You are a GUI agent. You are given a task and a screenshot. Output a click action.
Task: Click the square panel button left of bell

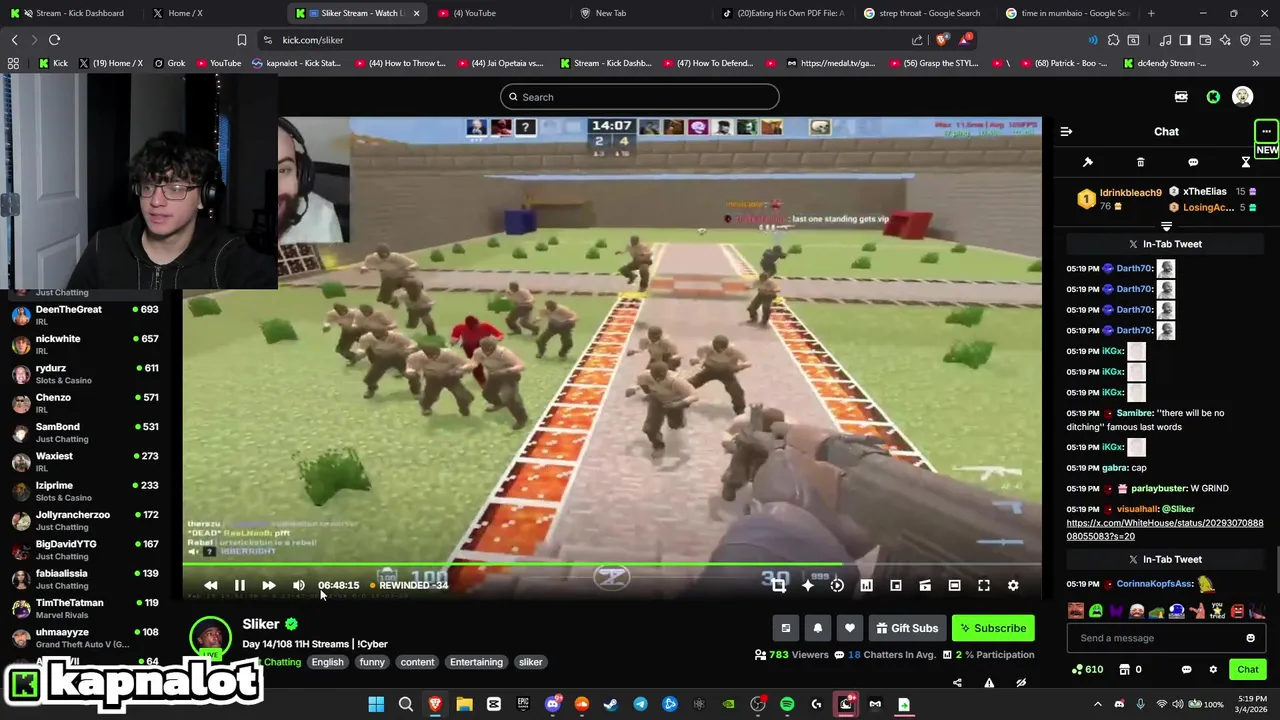[x=786, y=628]
